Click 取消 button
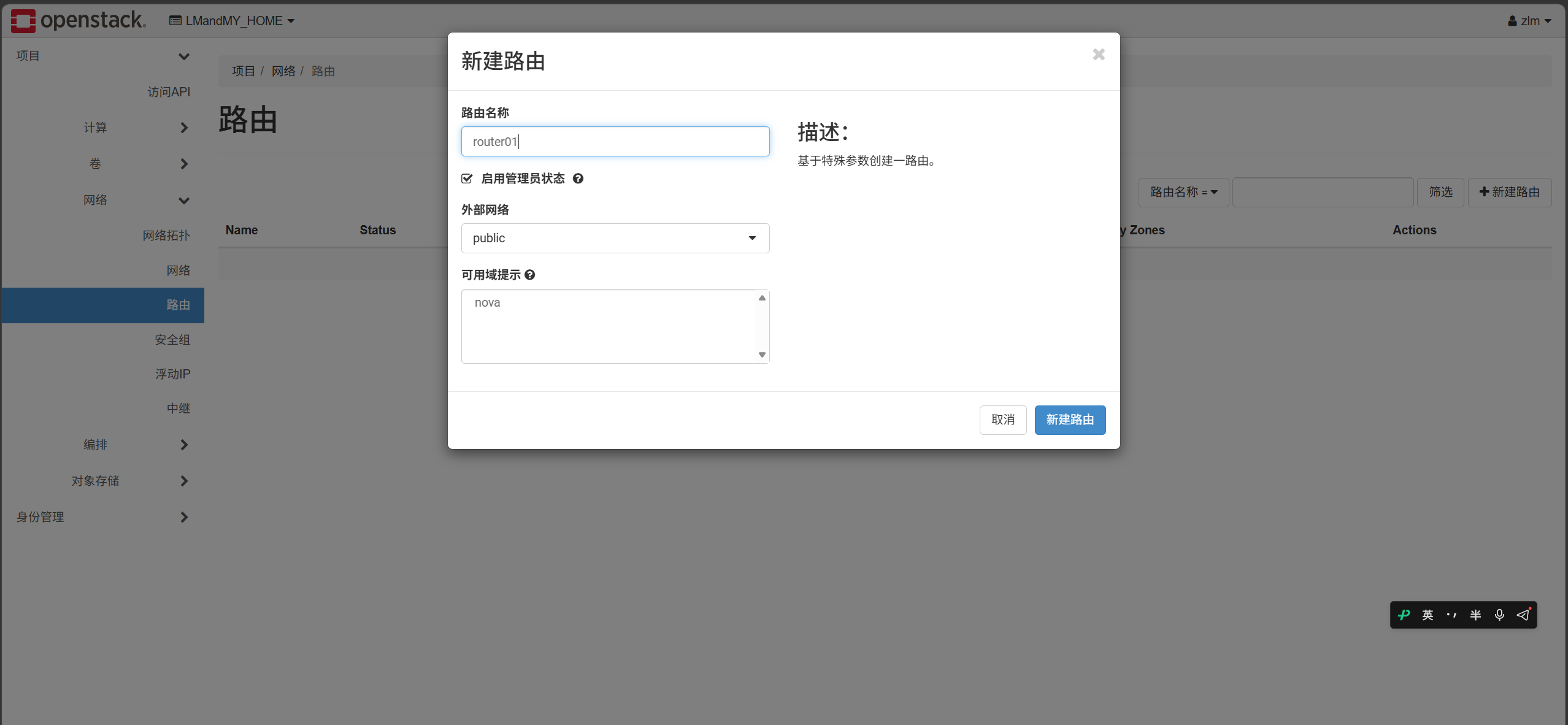 coord(1003,420)
